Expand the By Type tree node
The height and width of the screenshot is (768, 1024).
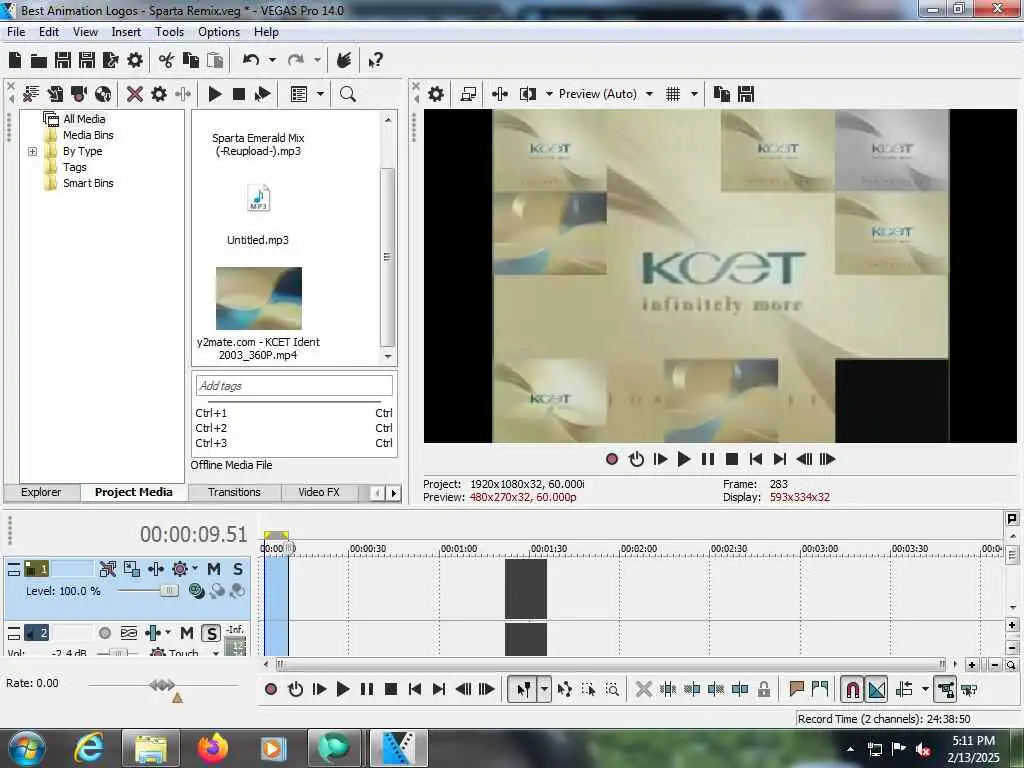(32, 152)
